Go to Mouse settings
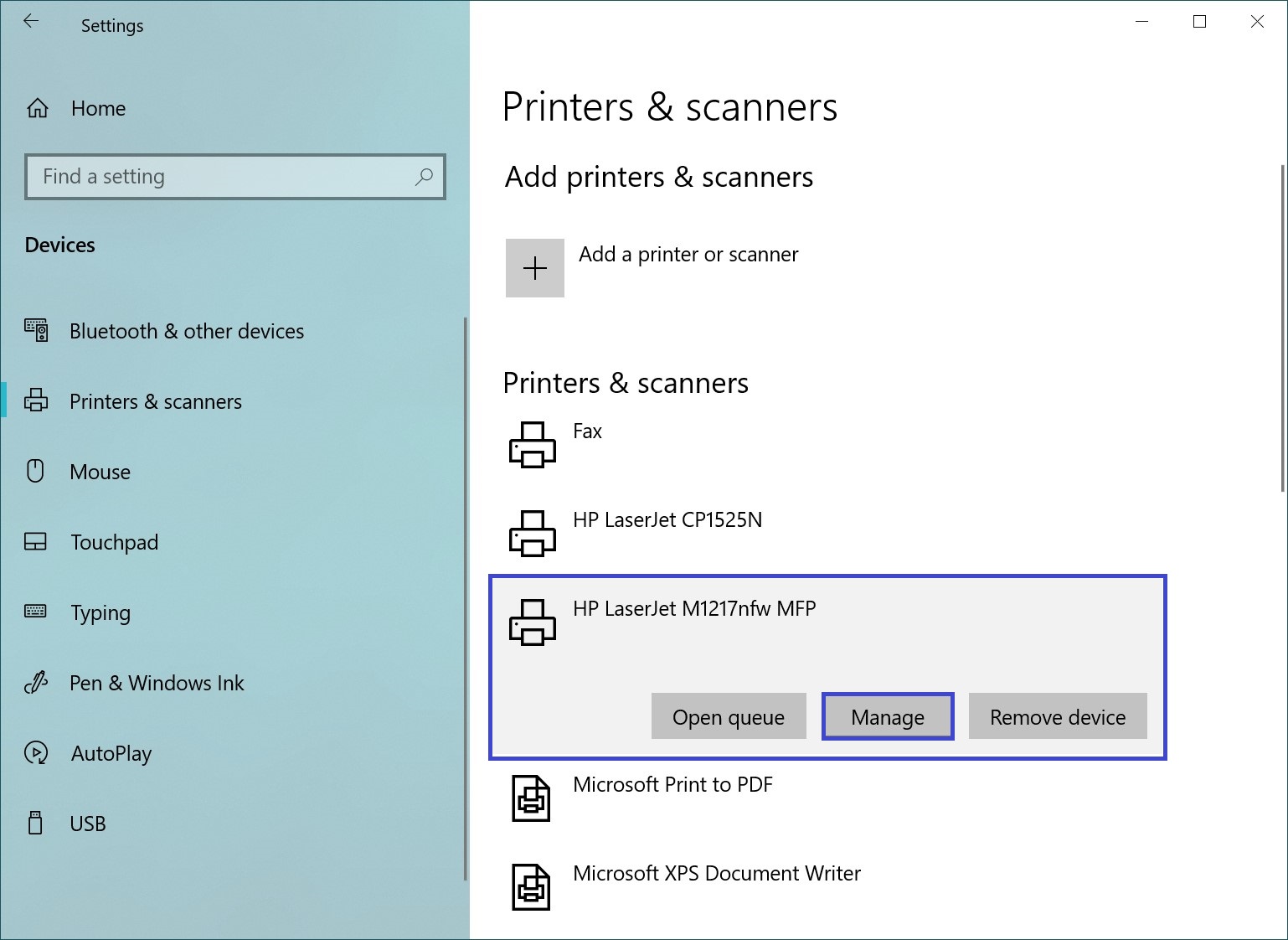This screenshot has width=1288, height=940. (x=100, y=472)
